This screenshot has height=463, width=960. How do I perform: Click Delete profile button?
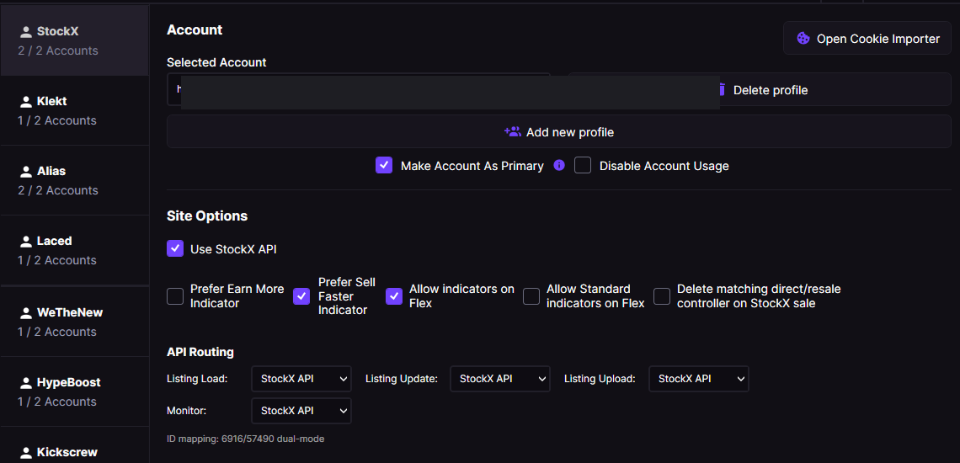[760, 89]
